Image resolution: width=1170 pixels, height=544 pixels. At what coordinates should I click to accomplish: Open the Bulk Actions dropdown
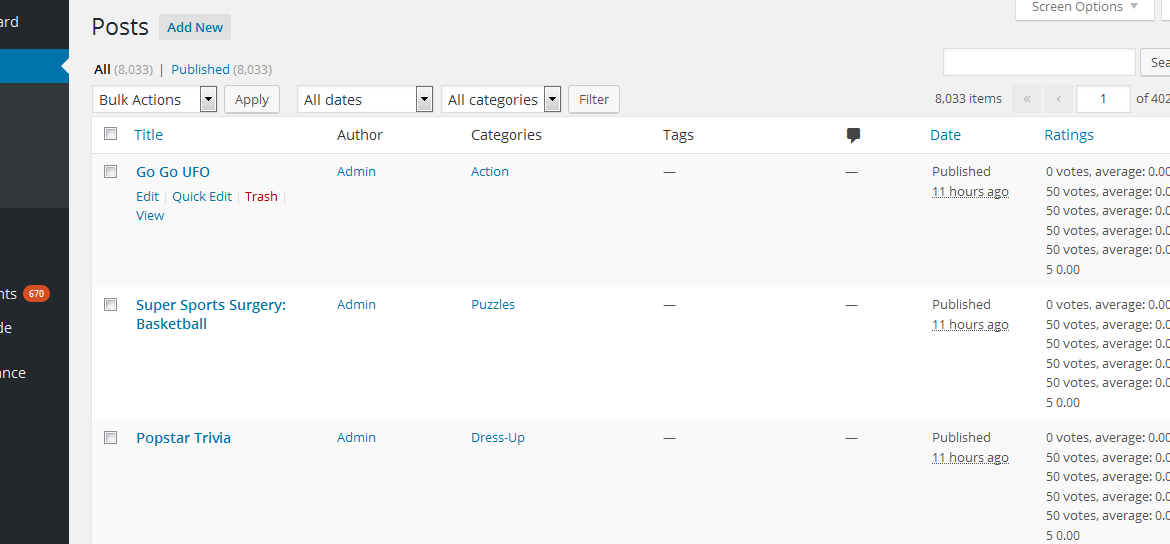tap(155, 99)
